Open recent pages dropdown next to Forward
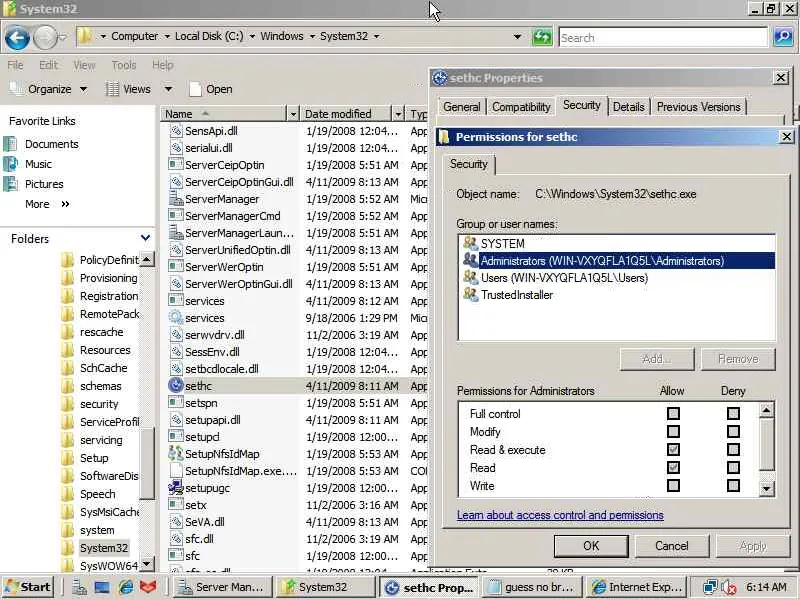The height and width of the screenshot is (600, 800). click(x=63, y=37)
